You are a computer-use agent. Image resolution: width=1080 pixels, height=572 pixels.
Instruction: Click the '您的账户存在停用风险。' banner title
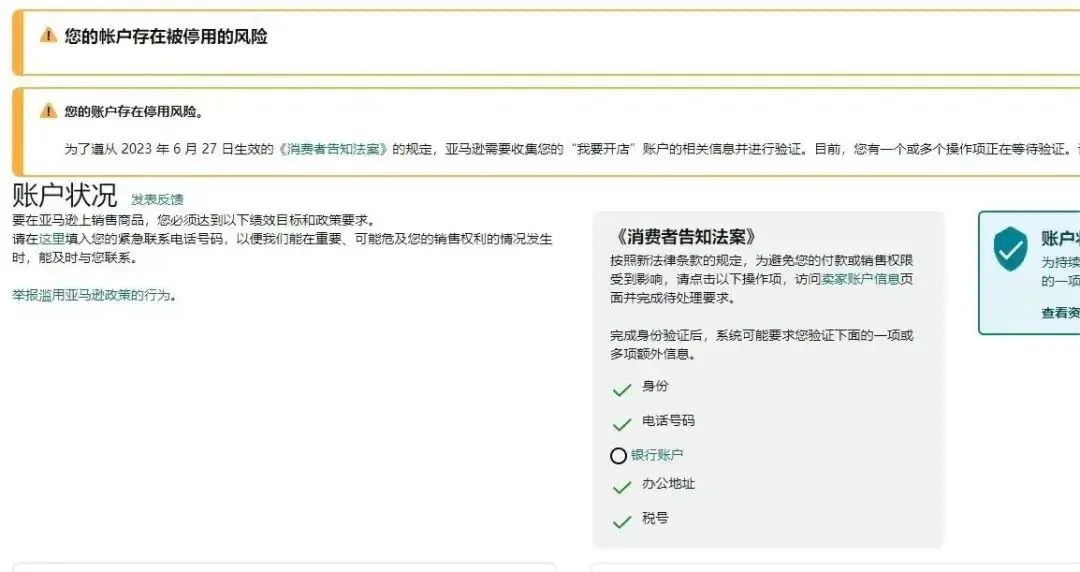pos(134,112)
